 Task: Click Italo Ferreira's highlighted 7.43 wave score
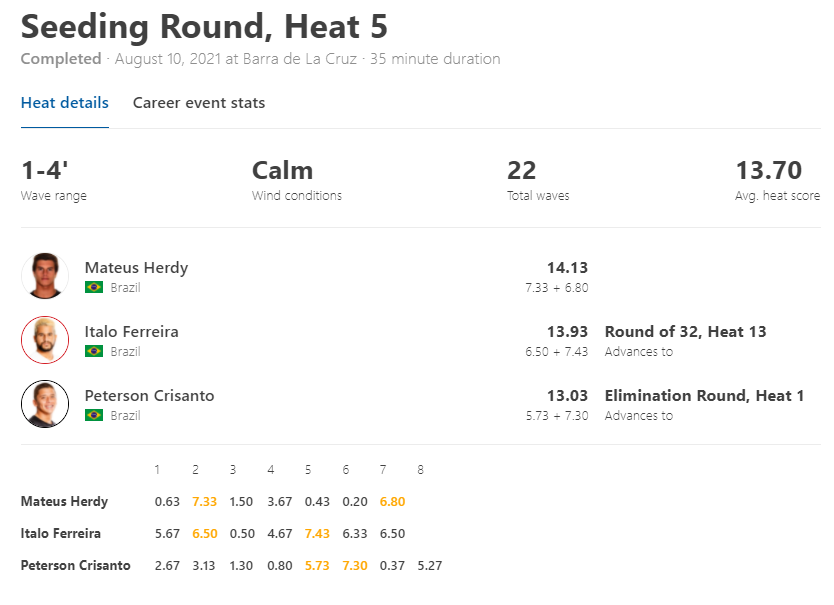317,533
